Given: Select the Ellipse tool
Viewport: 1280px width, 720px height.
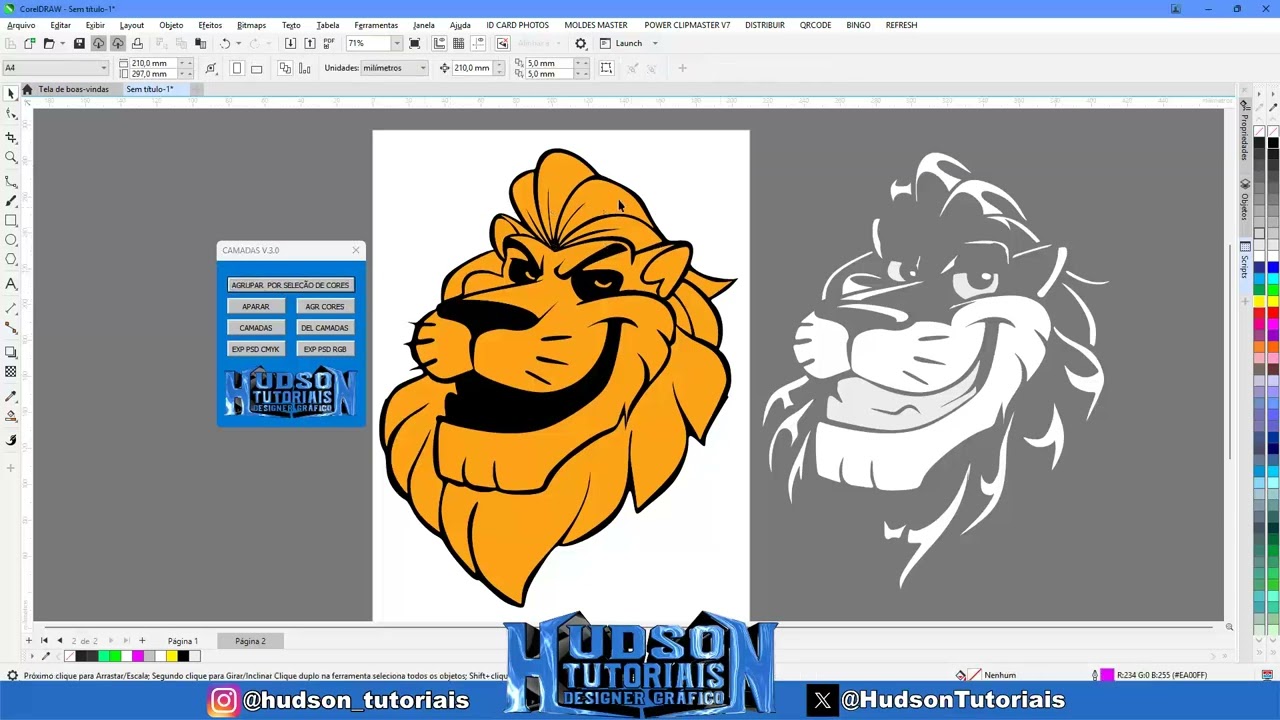Looking at the screenshot, I should [11, 240].
